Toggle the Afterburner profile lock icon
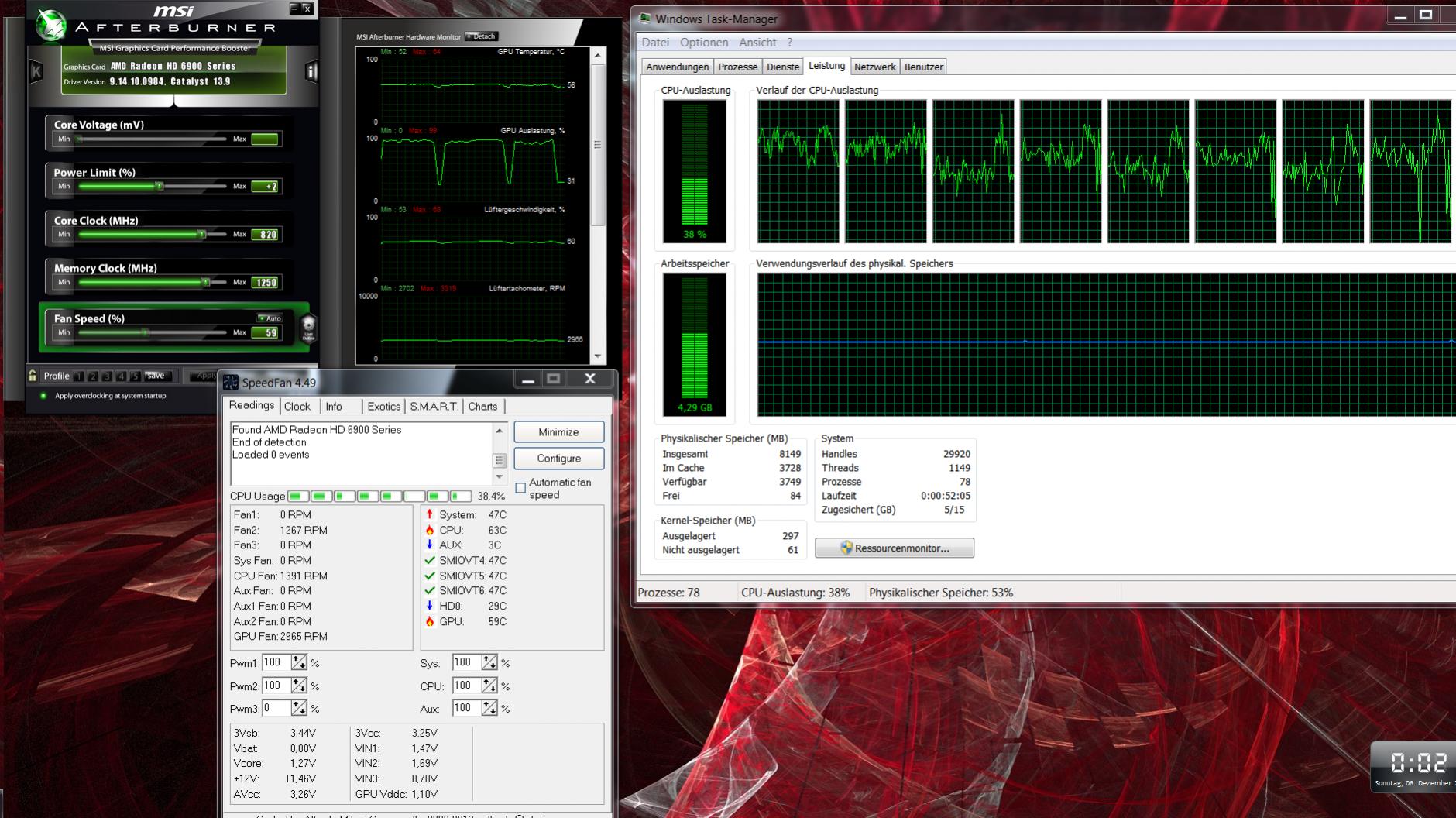Screen dimensions: 1456x818 point(33,376)
